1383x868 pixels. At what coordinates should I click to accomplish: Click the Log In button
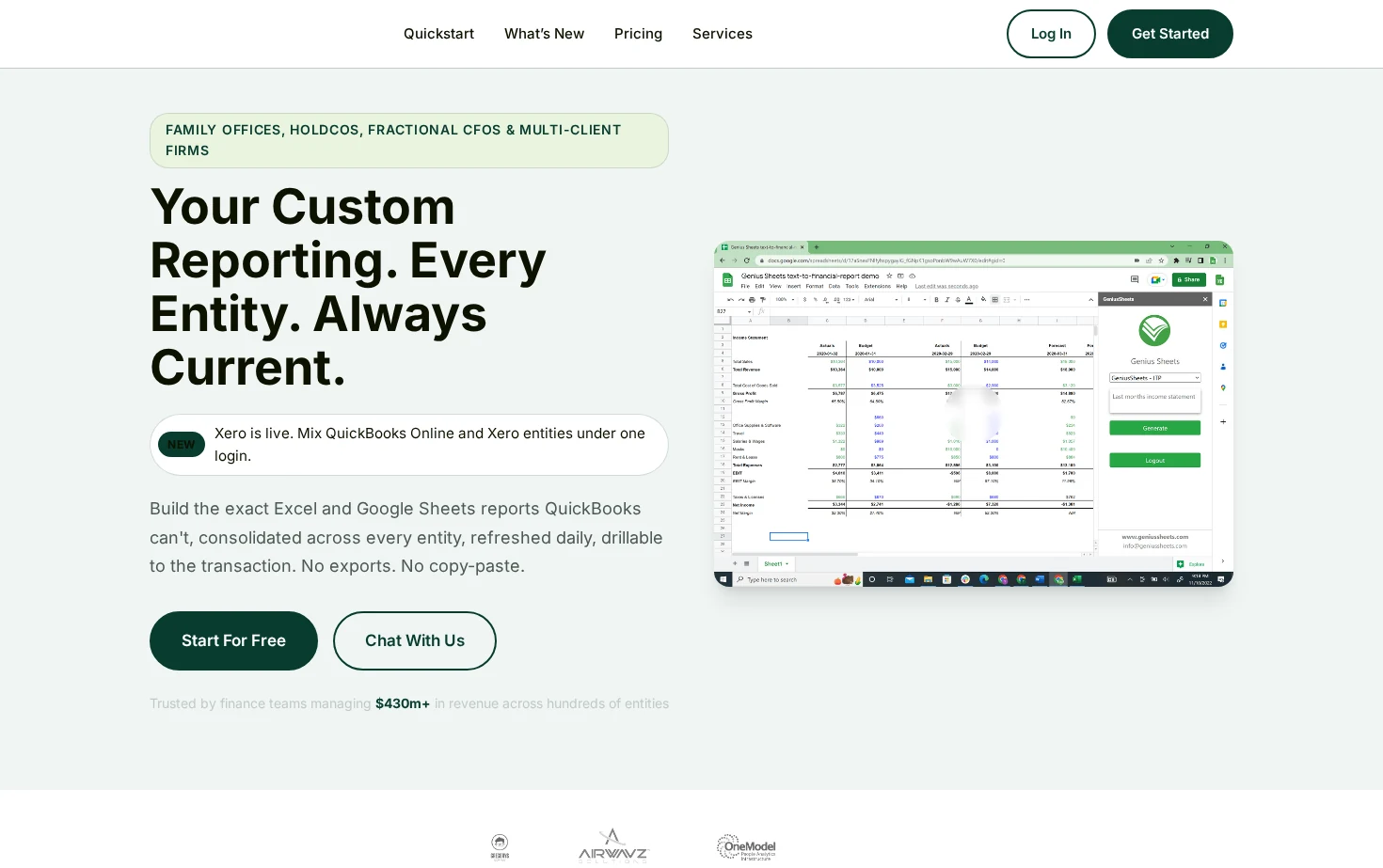point(1051,34)
